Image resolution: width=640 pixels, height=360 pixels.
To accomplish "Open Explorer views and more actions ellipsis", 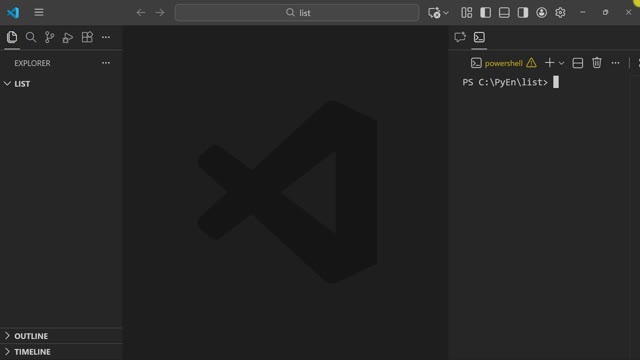I will [106, 63].
